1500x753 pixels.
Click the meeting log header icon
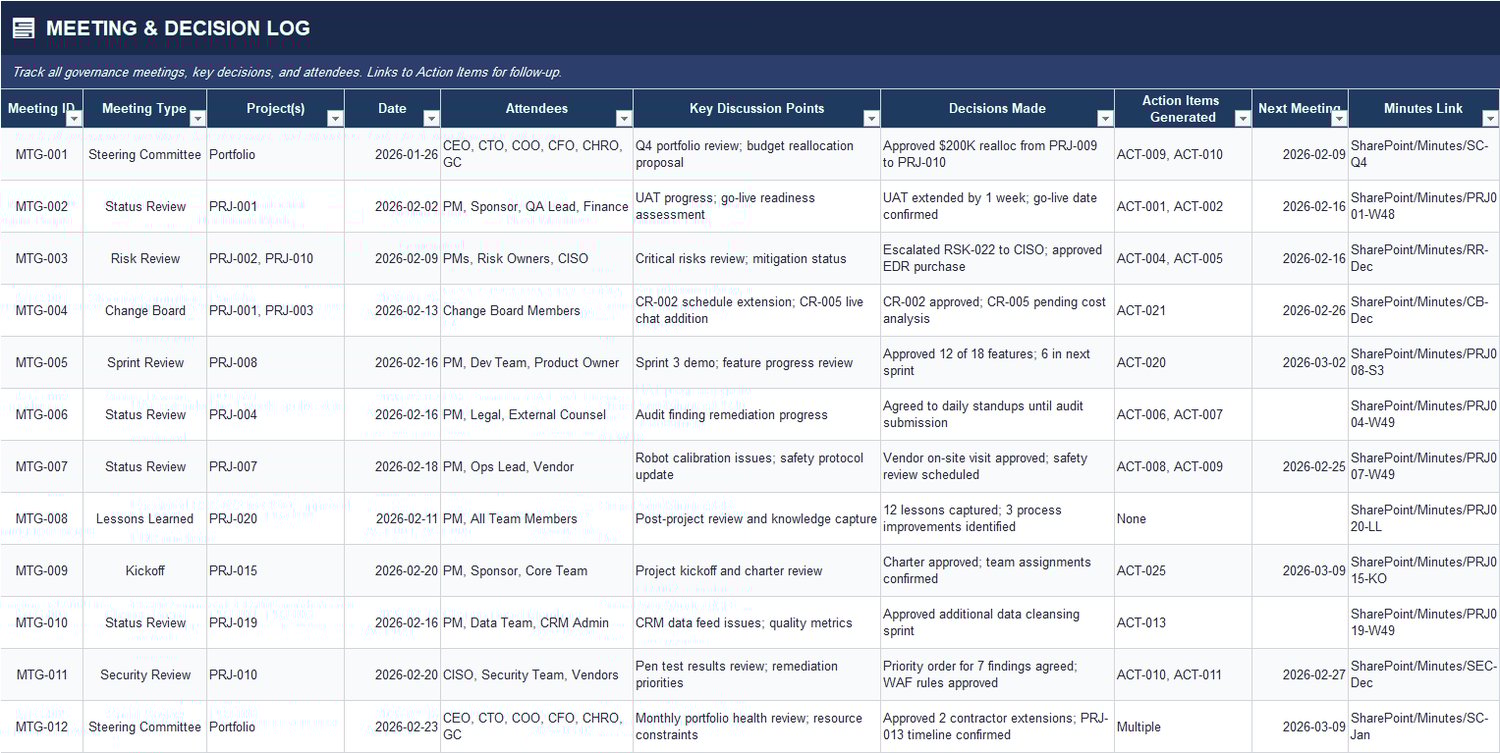click(x=22, y=27)
